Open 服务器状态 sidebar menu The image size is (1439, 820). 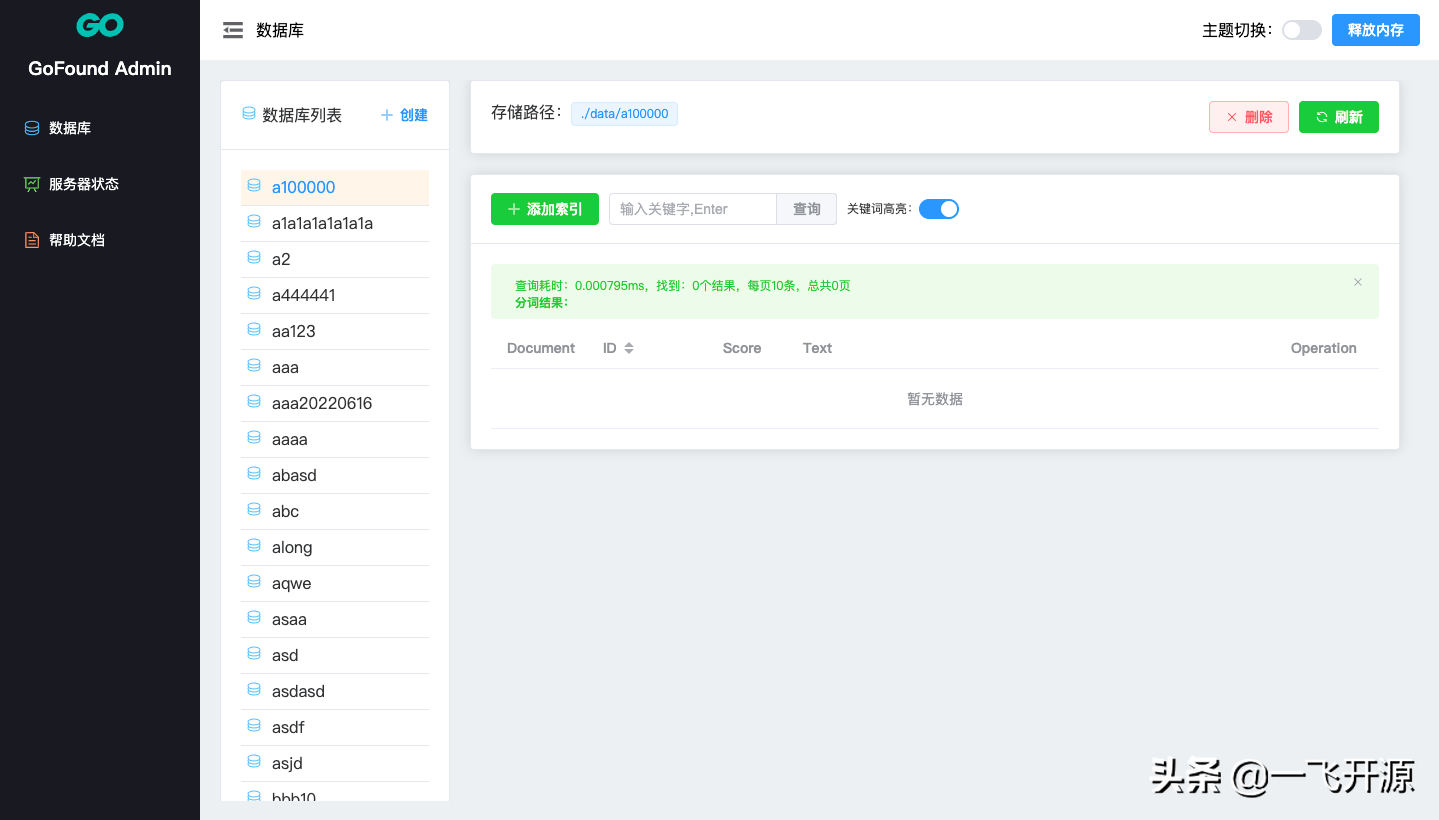[x=100, y=184]
